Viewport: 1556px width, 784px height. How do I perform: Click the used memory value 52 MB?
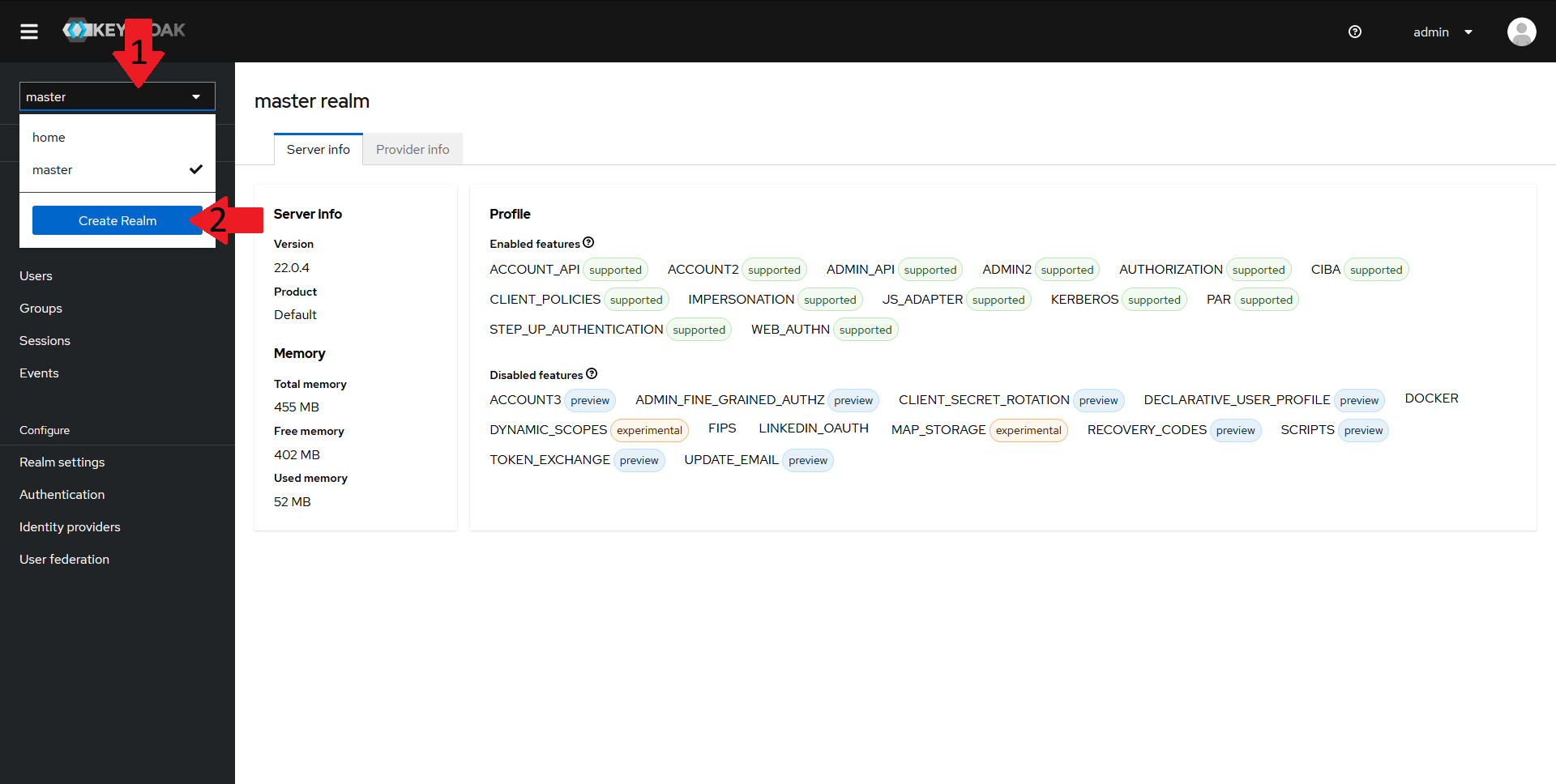(293, 502)
